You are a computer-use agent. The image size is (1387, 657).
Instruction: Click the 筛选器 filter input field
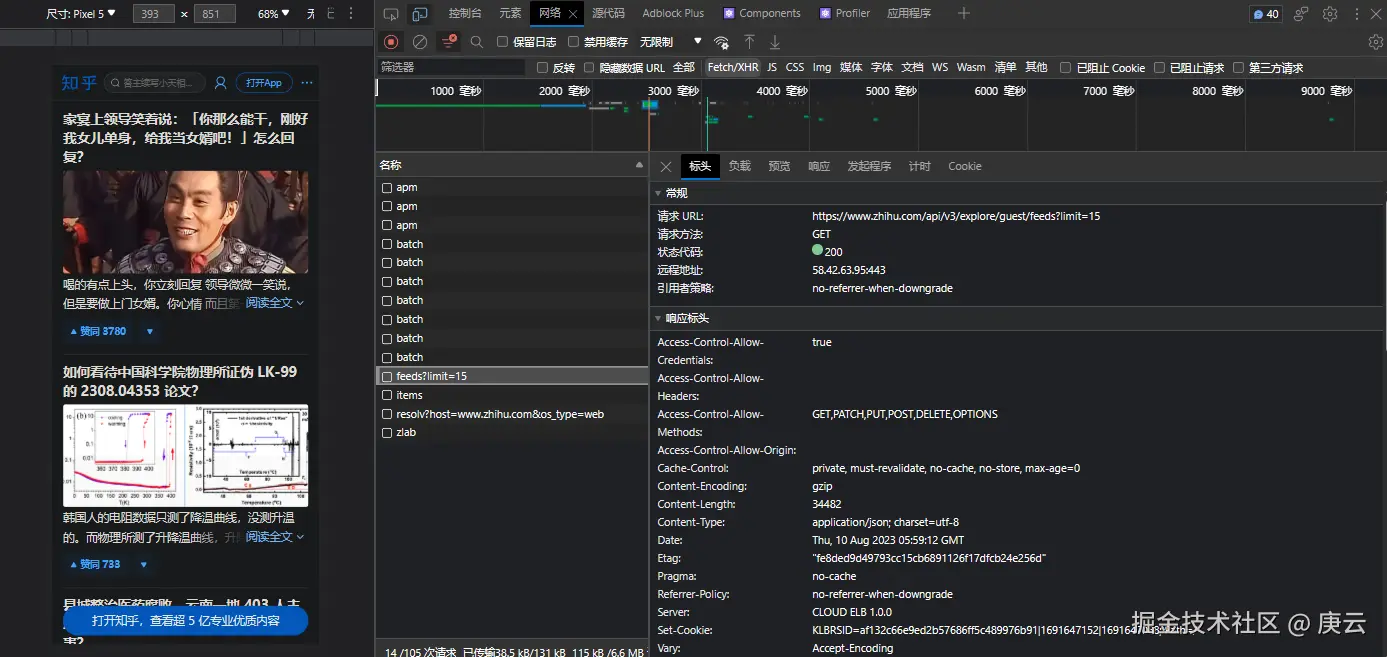click(450, 68)
